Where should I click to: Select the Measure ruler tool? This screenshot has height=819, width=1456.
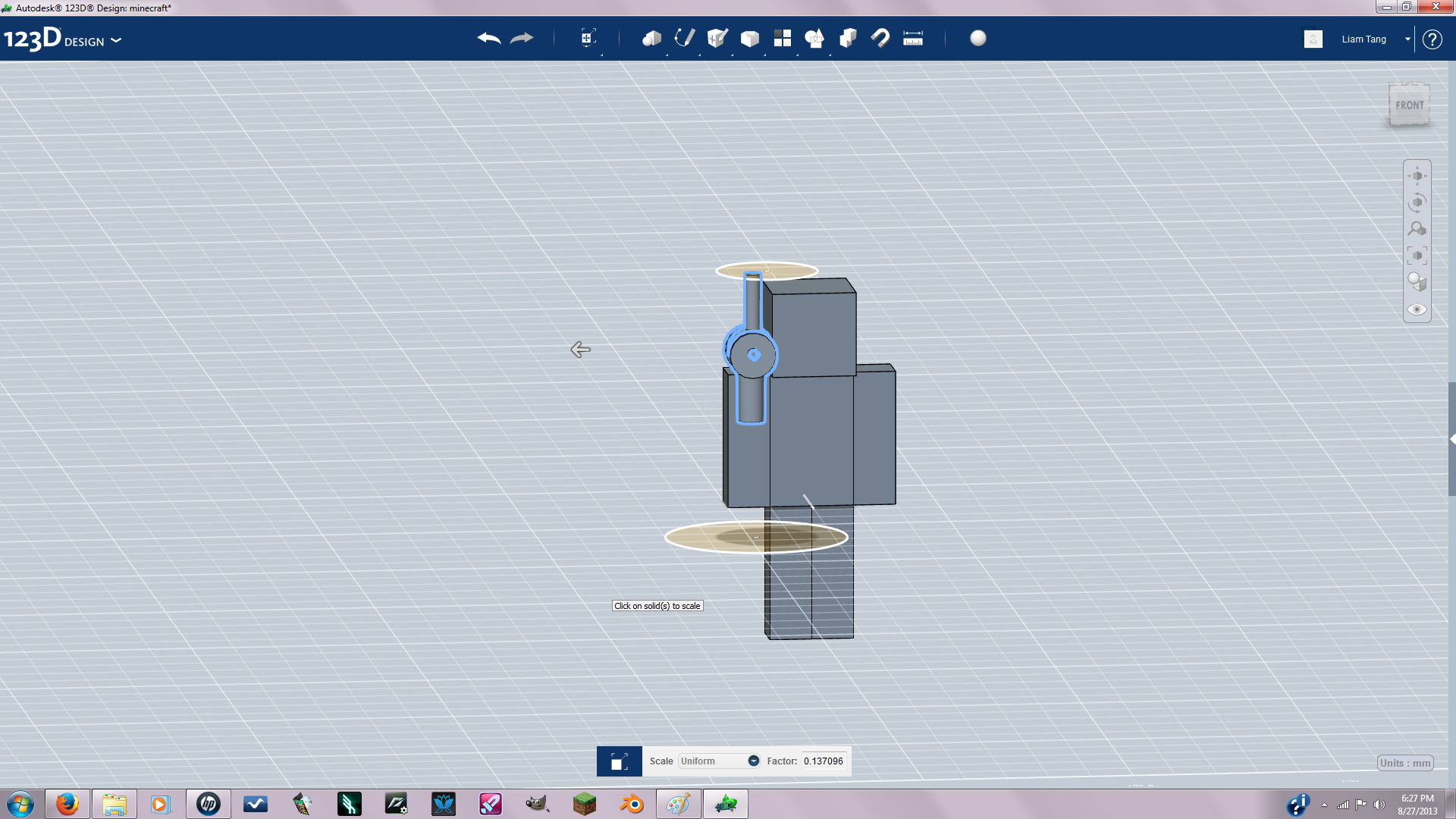912,38
